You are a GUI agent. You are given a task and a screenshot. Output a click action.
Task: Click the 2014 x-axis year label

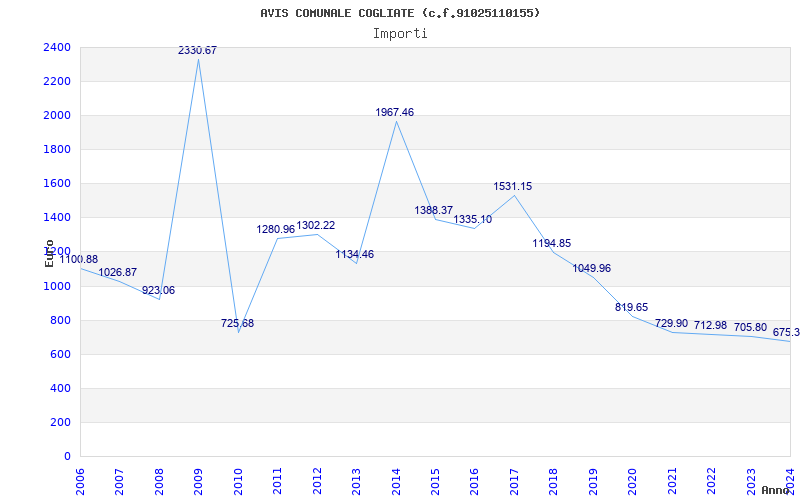[x=396, y=481]
